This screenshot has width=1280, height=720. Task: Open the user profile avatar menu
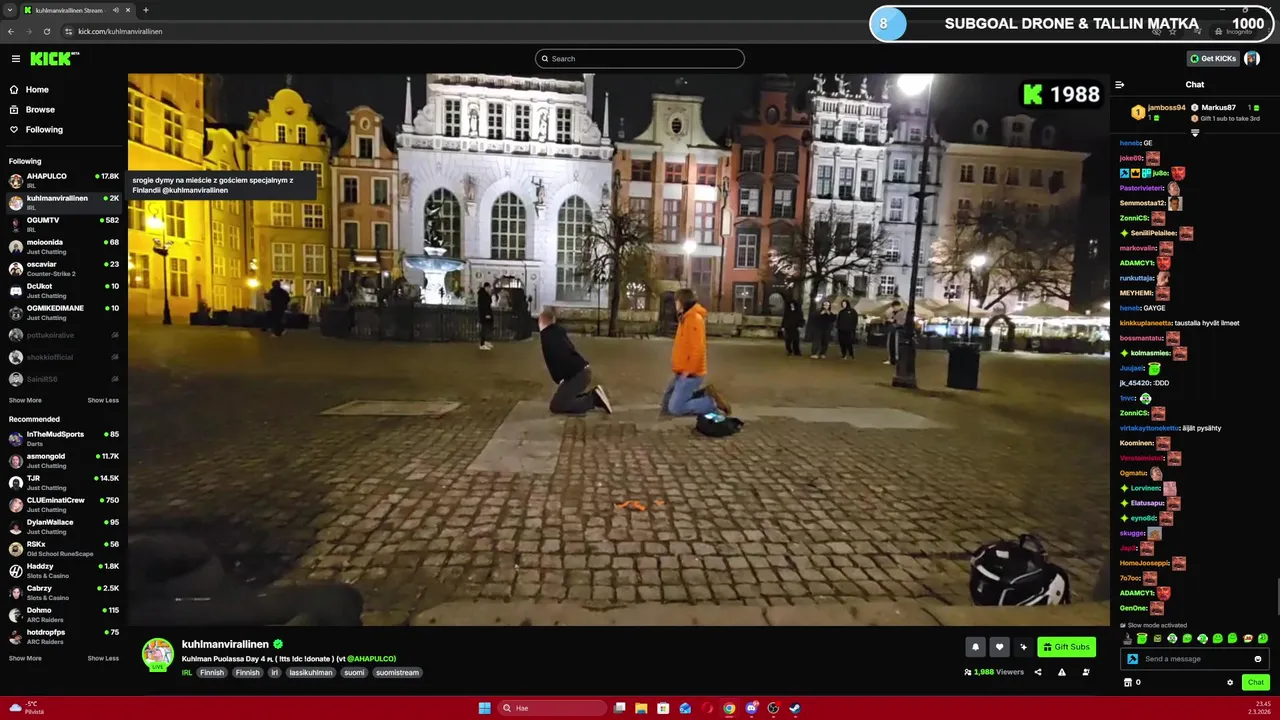[x=1252, y=59]
